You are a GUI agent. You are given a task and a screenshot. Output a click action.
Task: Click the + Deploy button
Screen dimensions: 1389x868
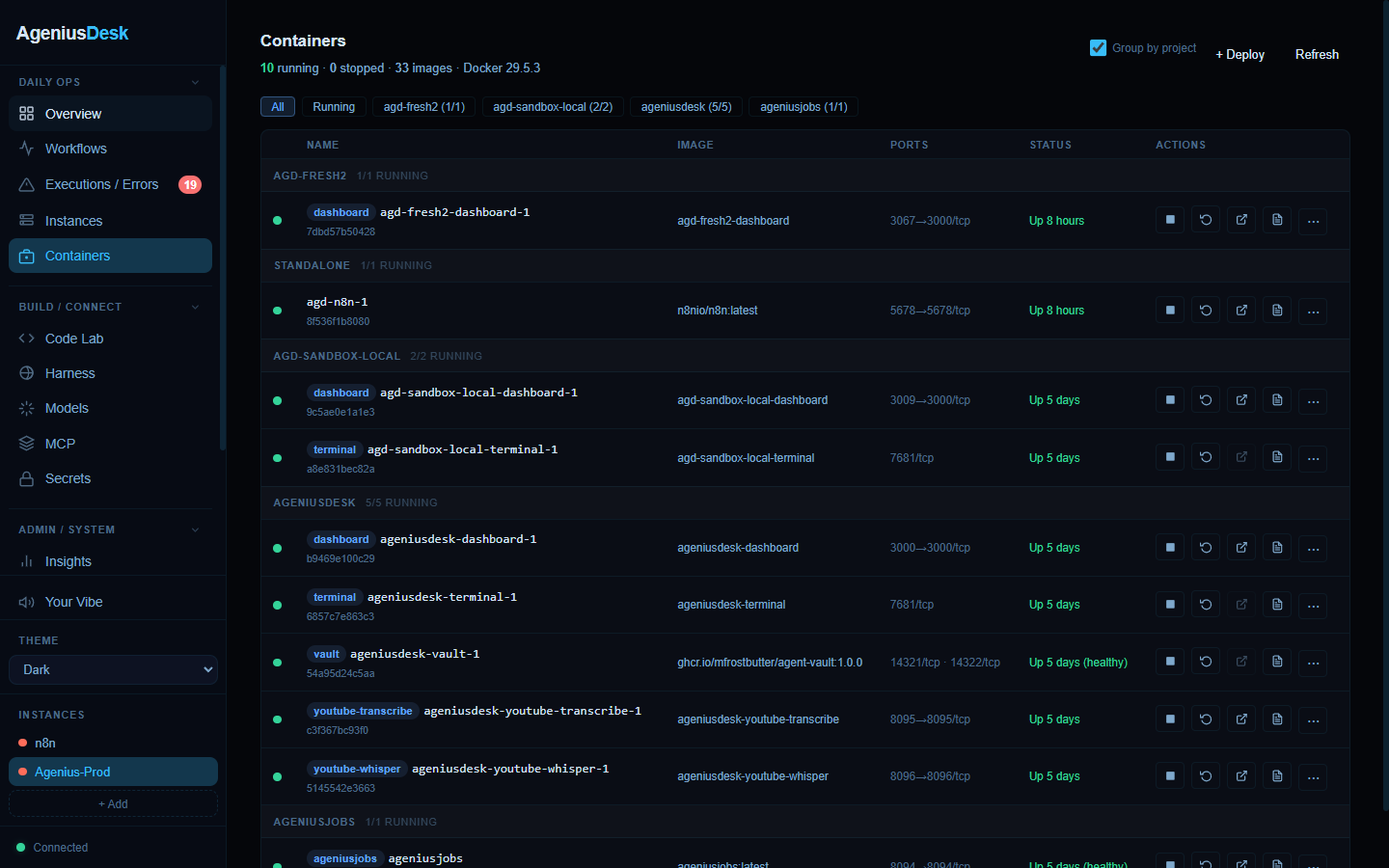[1239, 54]
